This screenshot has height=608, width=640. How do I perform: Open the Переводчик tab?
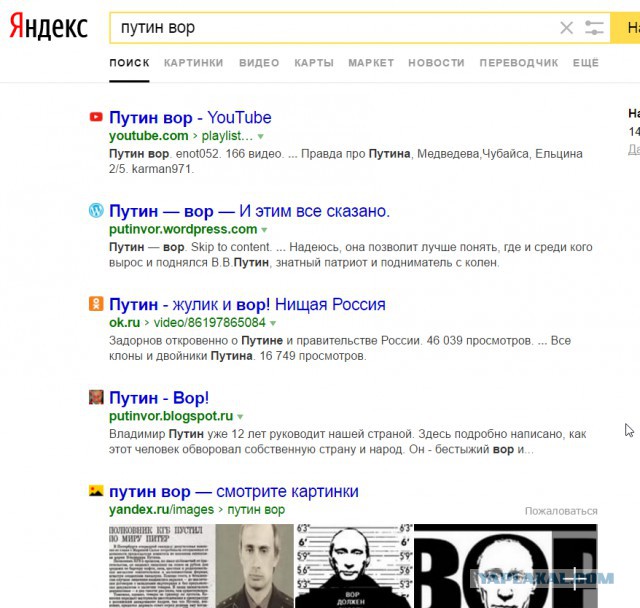(x=519, y=63)
